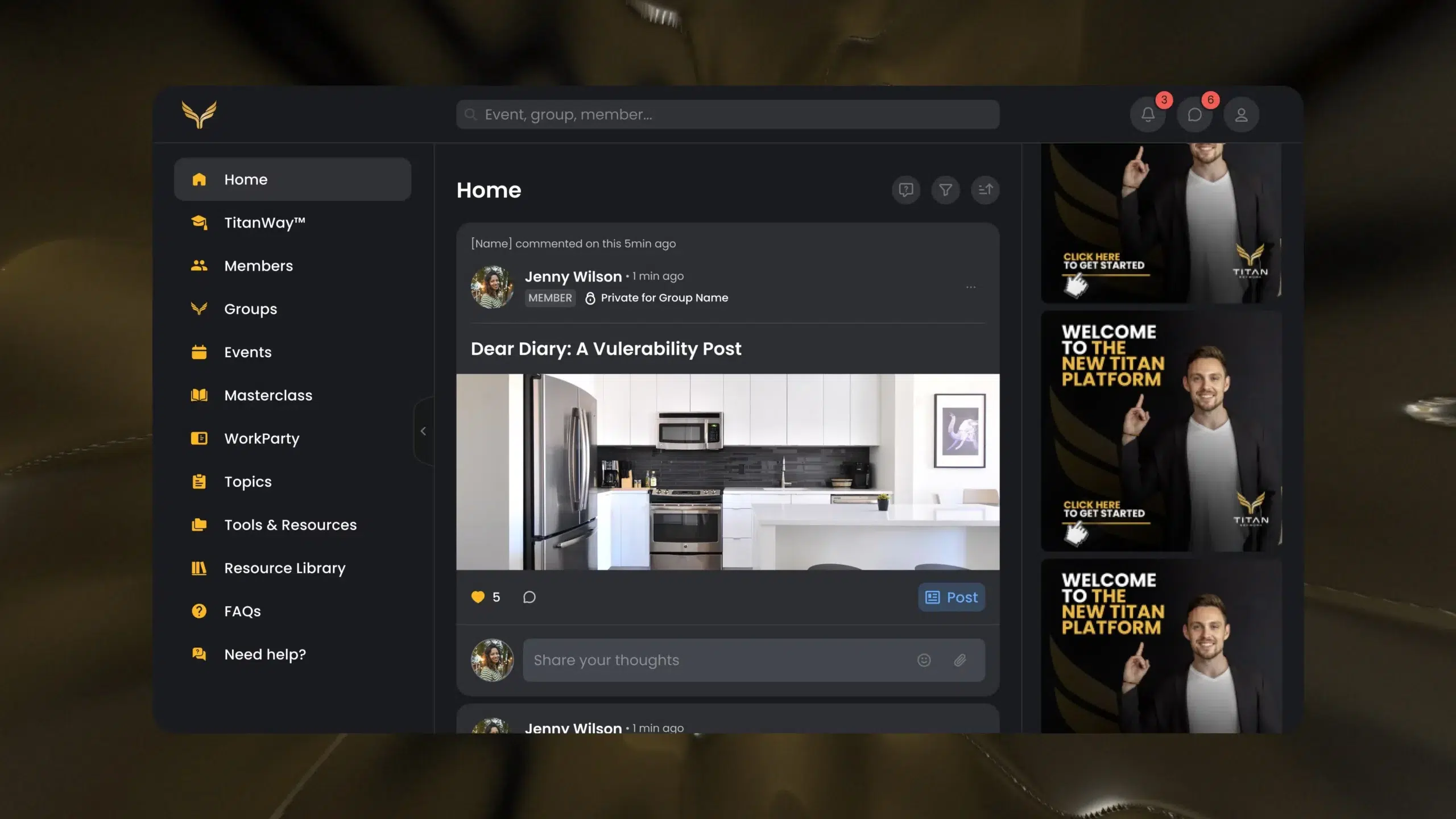The image size is (1456, 819).
Task: Click the share/export icon on Home header
Action: coord(984,190)
